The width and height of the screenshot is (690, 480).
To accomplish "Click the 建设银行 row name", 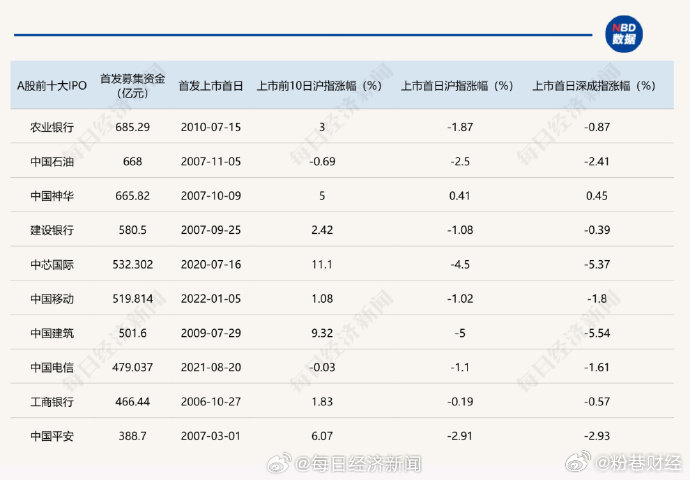I will click(52, 230).
